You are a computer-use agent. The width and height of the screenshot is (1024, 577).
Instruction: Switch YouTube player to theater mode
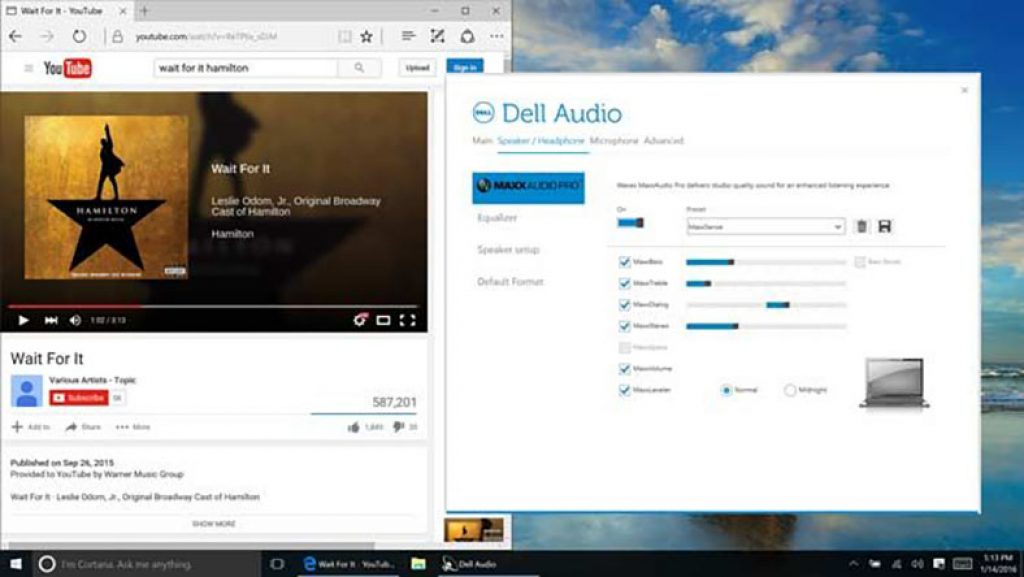pos(383,320)
